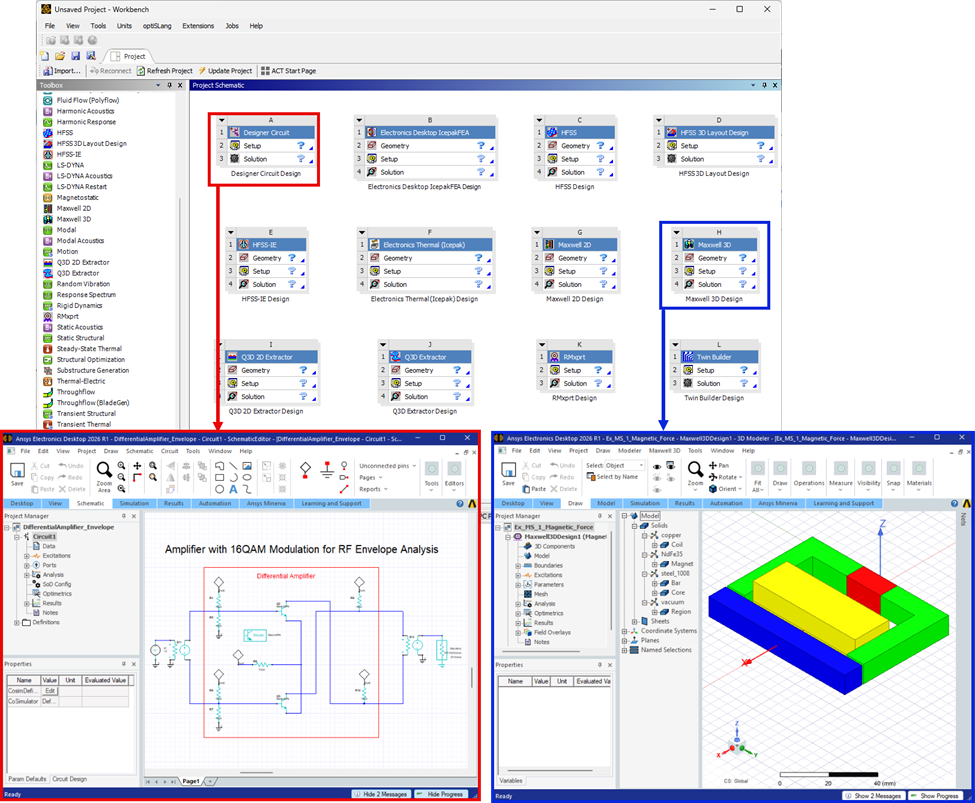Insert image tool in circuit Draw group
975x803 pixels.
coord(247,465)
